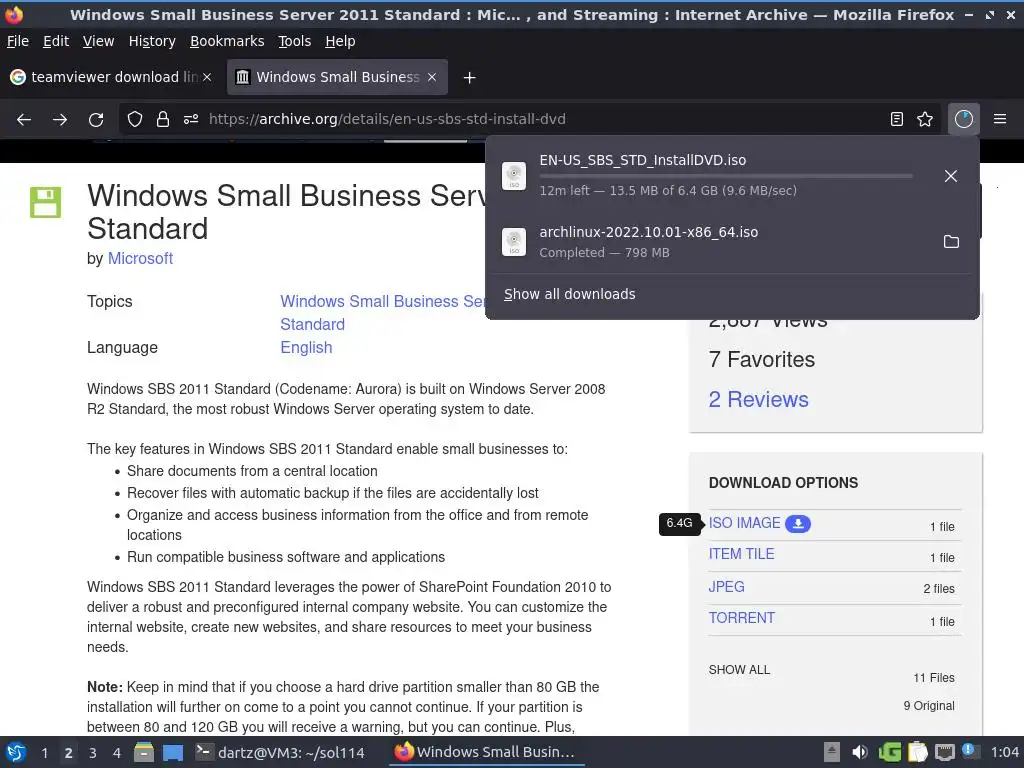This screenshot has width=1024, height=768.
Task: Click SHOW ALL files link
Action: pyautogui.click(x=739, y=670)
